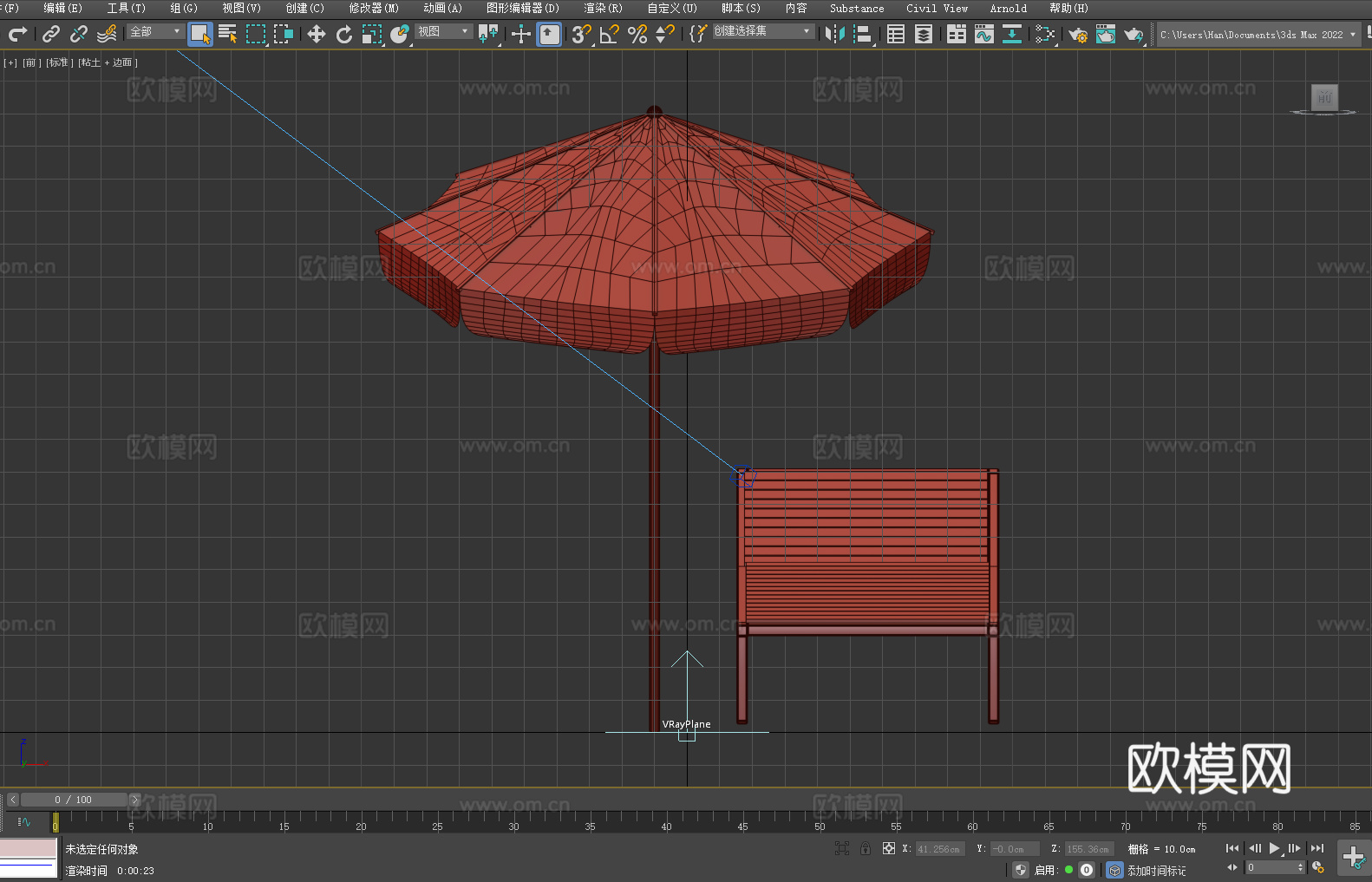Image resolution: width=1372 pixels, height=882 pixels.
Task: Step to next frame
Action: (x=1295, y=848)
